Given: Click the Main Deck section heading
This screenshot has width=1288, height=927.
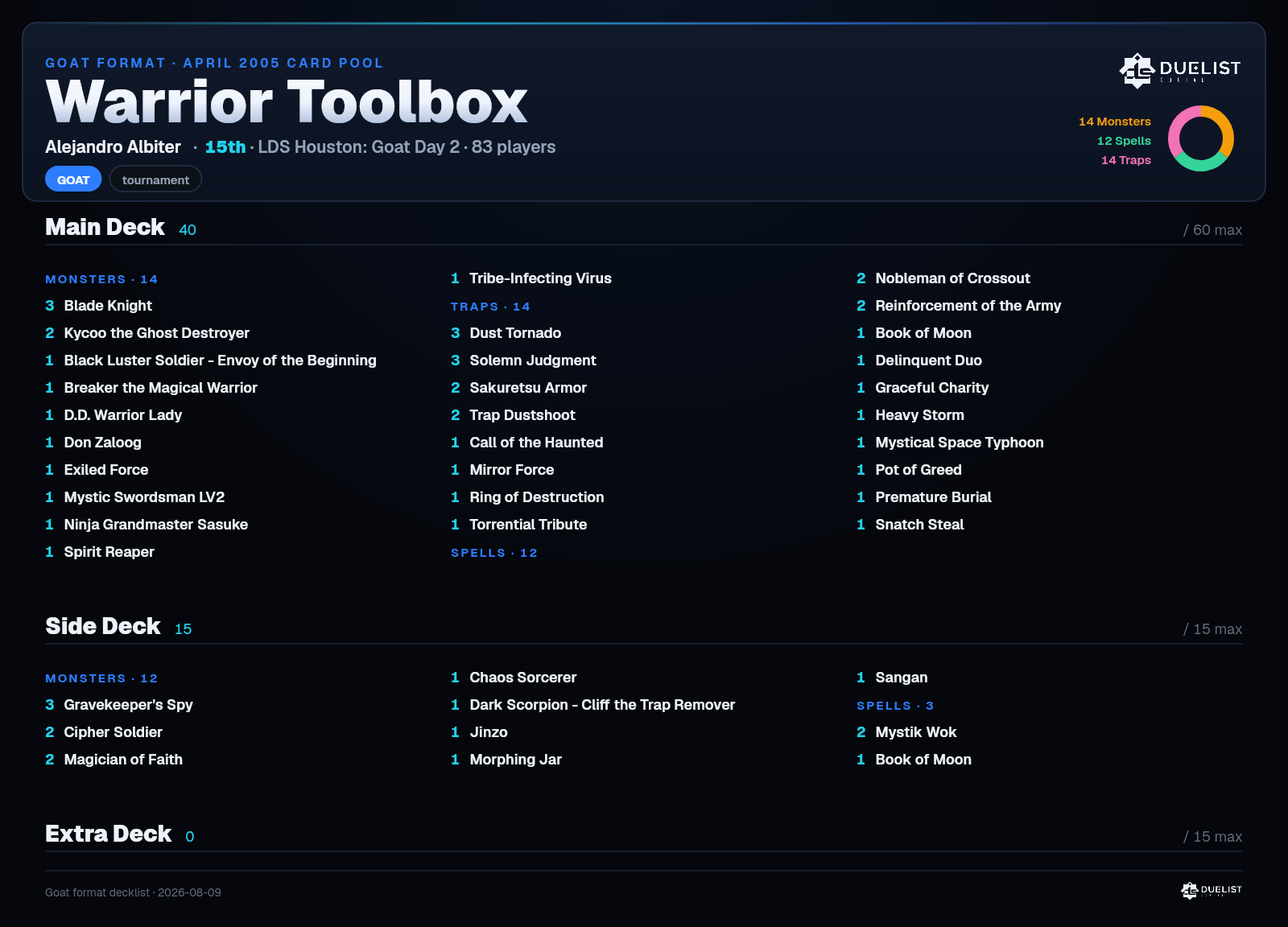Looking at the screenshot, I should pyautogui.click(x=105, y=227).
